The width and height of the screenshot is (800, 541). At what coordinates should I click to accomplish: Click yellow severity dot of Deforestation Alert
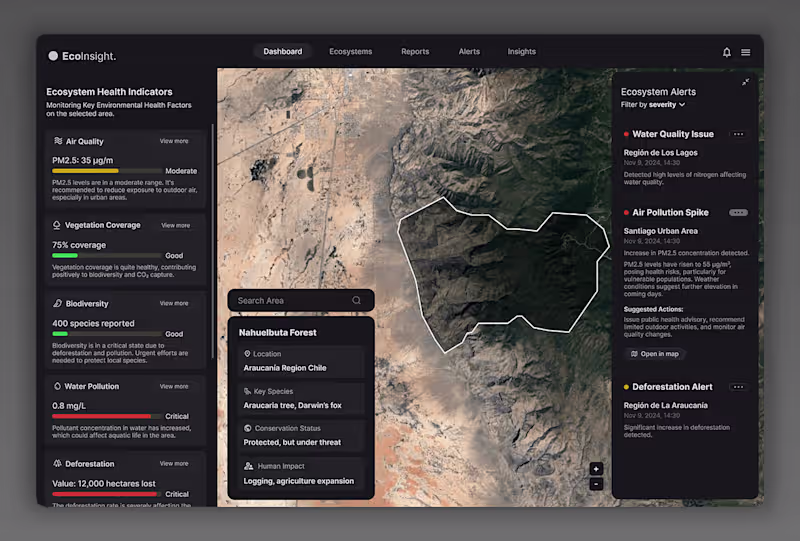click(626, 387)
